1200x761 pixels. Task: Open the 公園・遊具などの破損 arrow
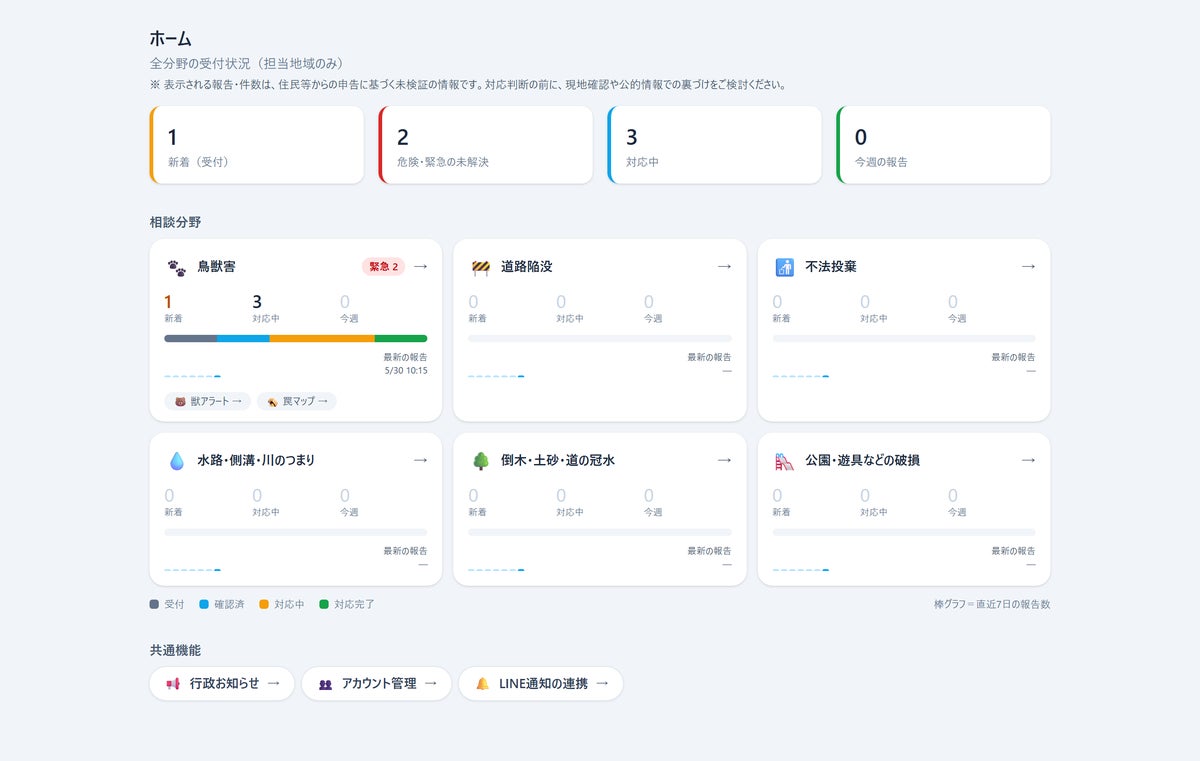[1028, 460]
